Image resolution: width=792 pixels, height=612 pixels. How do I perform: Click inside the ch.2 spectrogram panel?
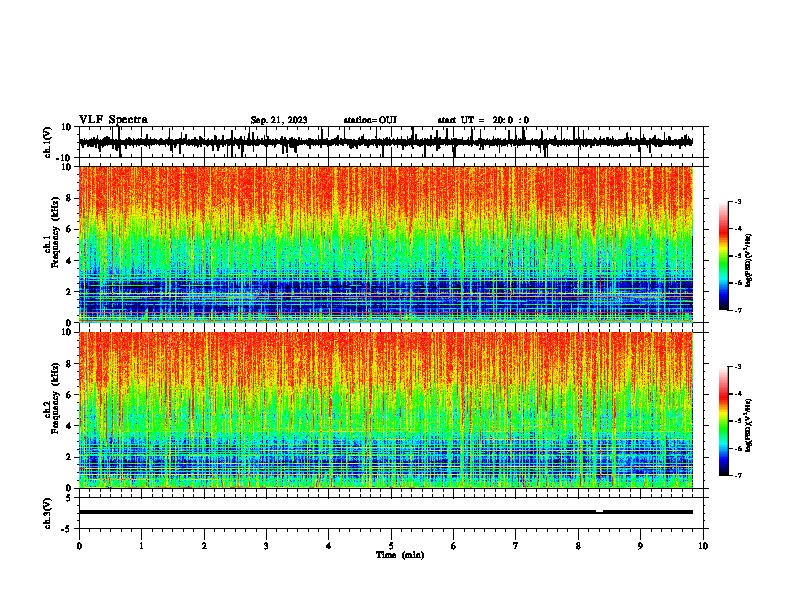[x=385, y=410]
